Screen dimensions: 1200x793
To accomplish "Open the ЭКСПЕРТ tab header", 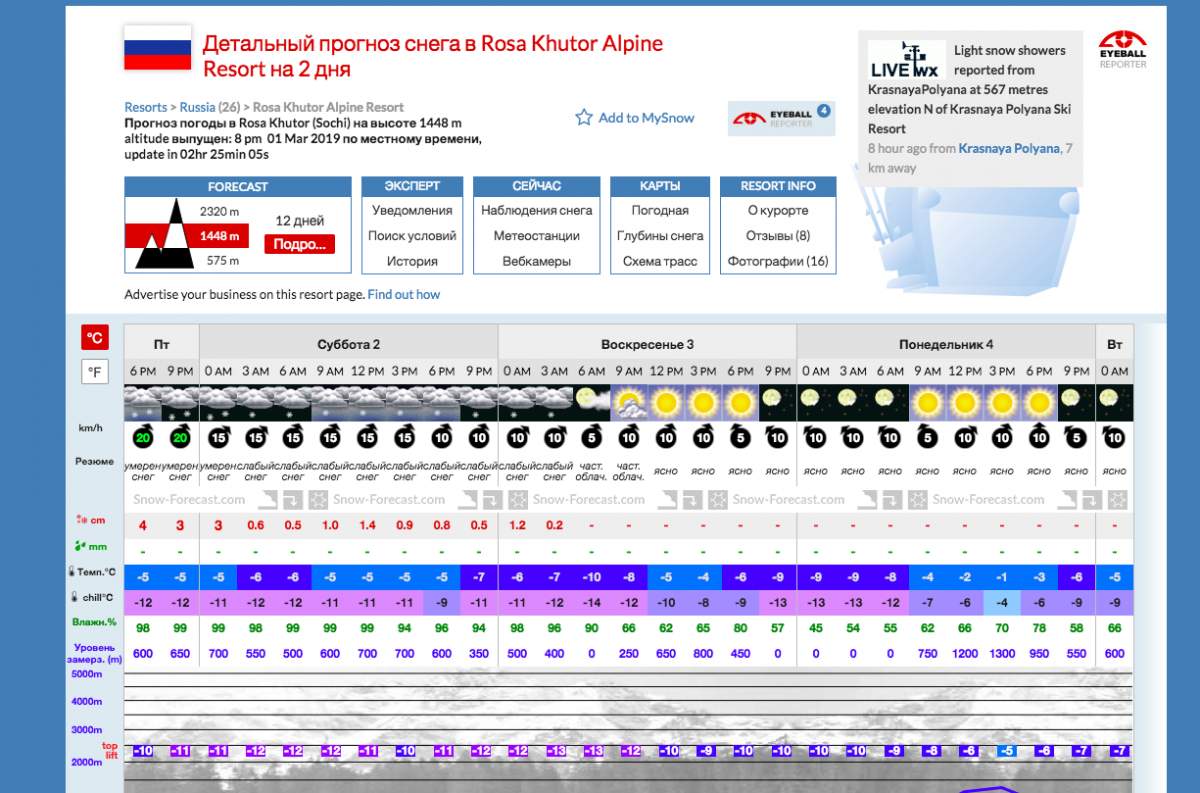I will [412, 186].
